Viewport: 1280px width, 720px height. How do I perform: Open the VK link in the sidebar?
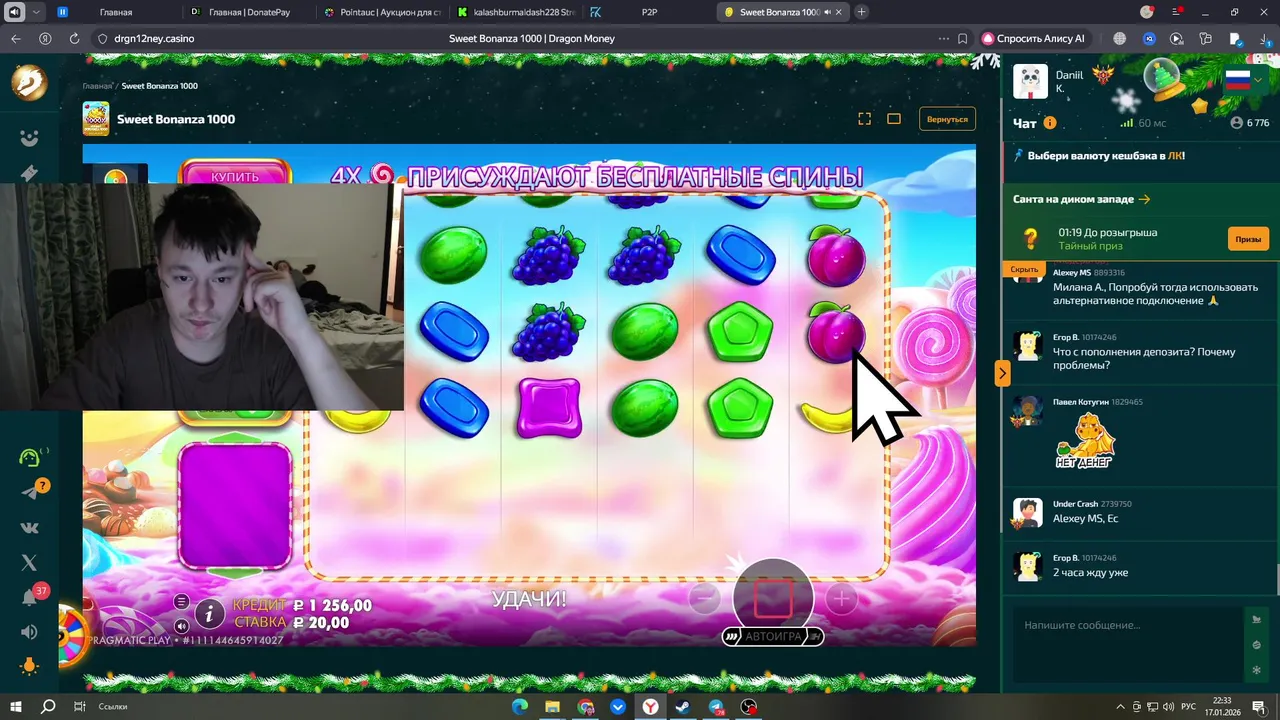coord(29,527)
